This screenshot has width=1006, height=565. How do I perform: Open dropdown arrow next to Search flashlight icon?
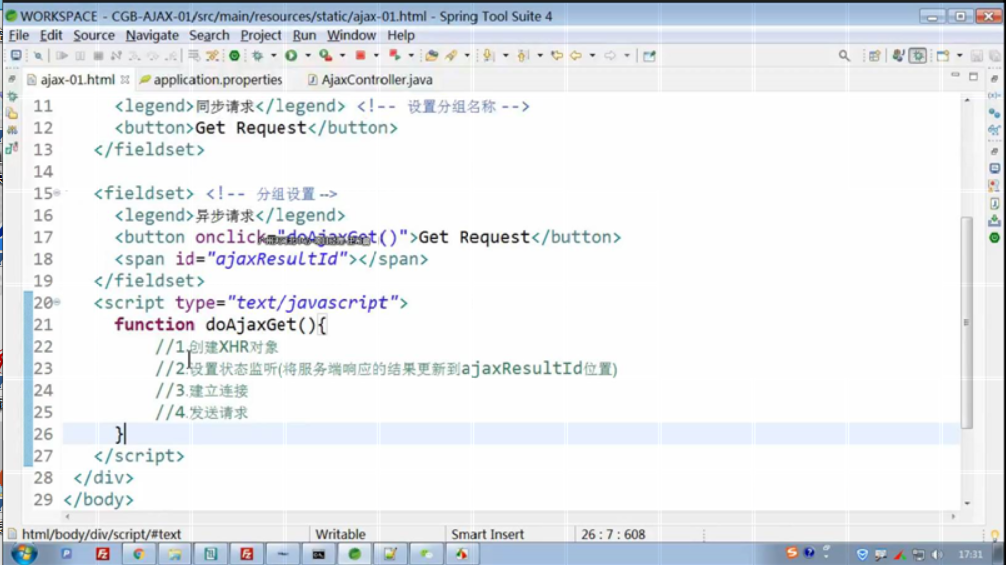click(467, 56)
